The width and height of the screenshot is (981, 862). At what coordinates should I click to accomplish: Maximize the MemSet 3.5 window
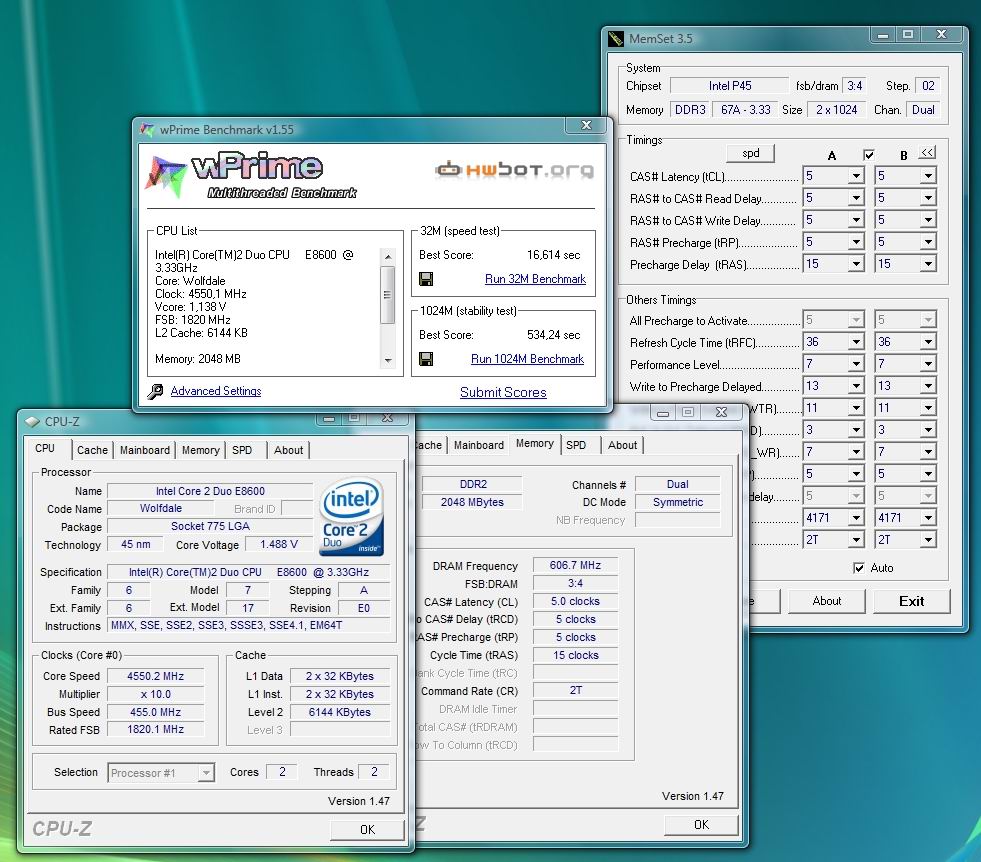907,35
